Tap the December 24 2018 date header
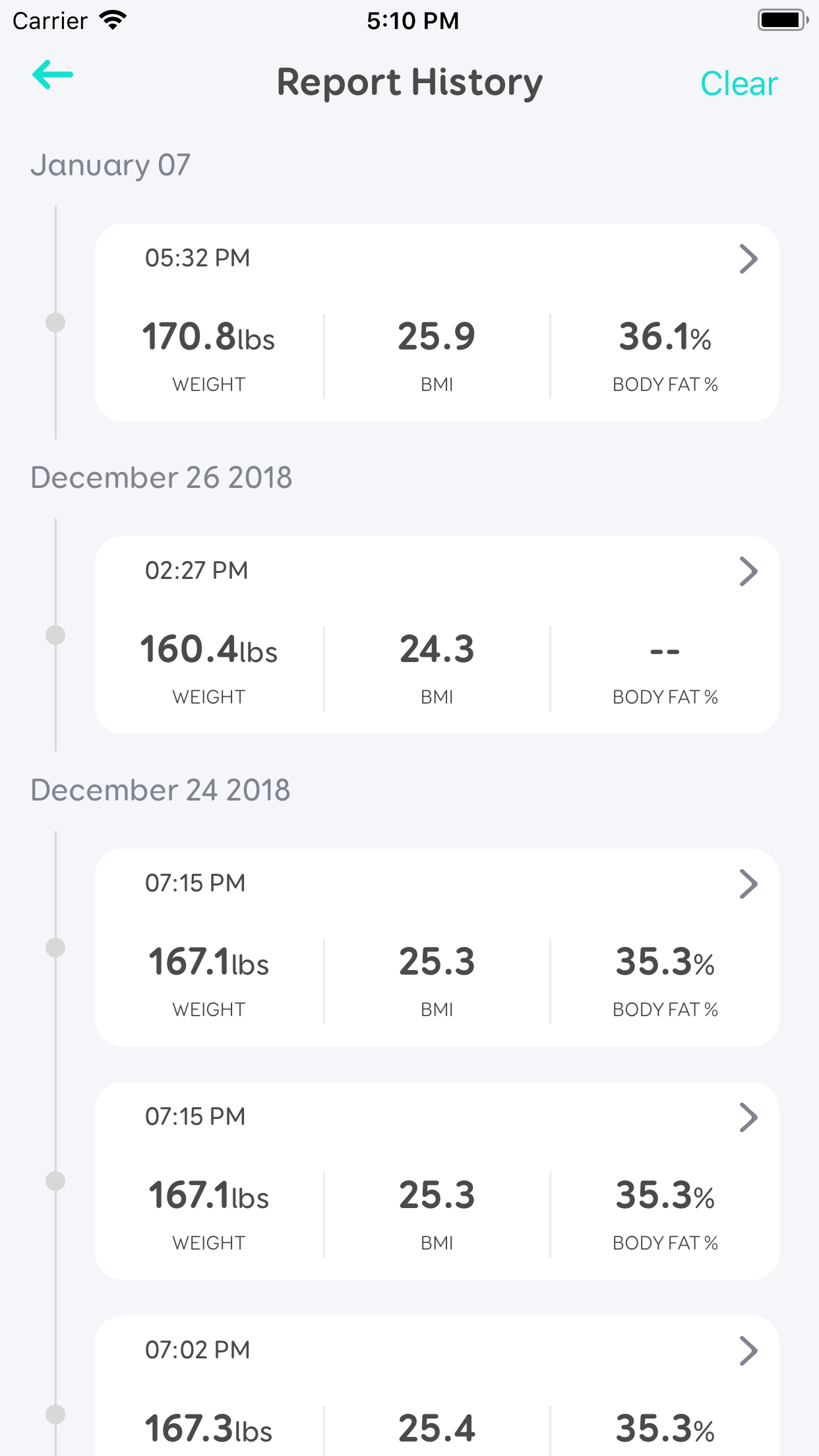This screenshot has width=819, height=1456. click(x=160, y=790)
